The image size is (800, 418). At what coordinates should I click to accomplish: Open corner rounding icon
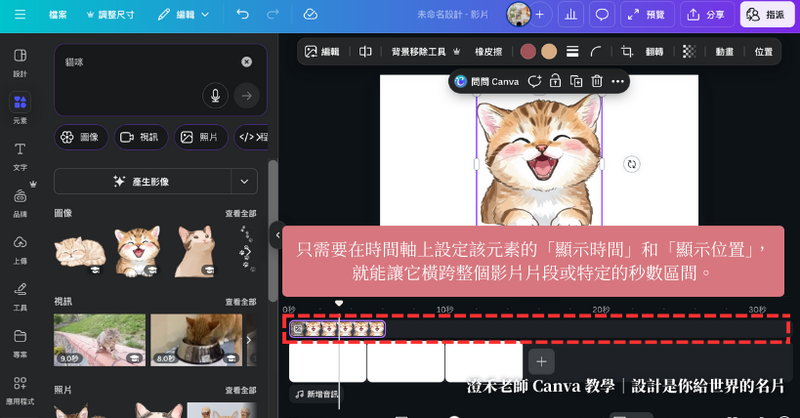pyautogui.click(x=595, y=52)
